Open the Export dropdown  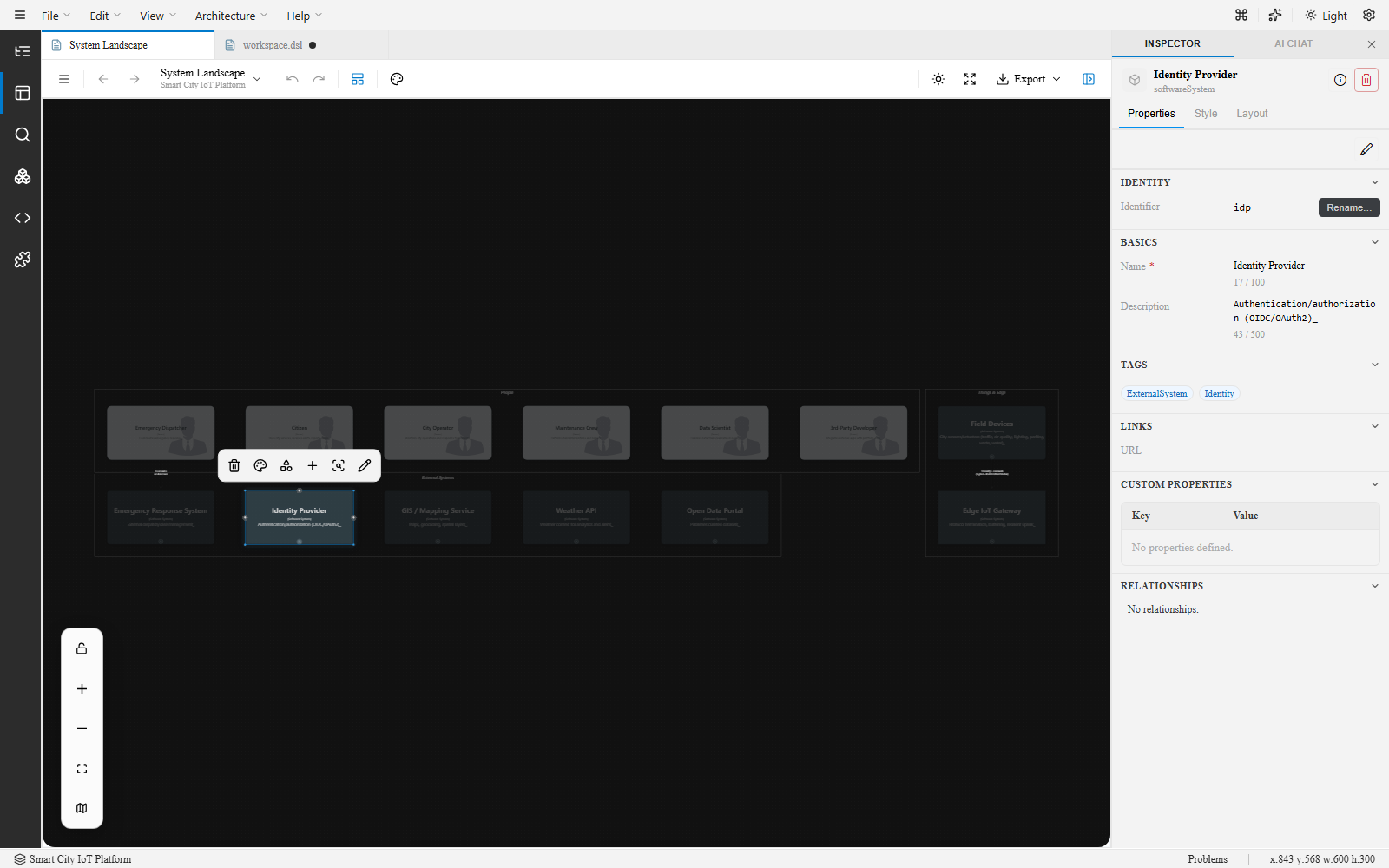coord(1029,79)
